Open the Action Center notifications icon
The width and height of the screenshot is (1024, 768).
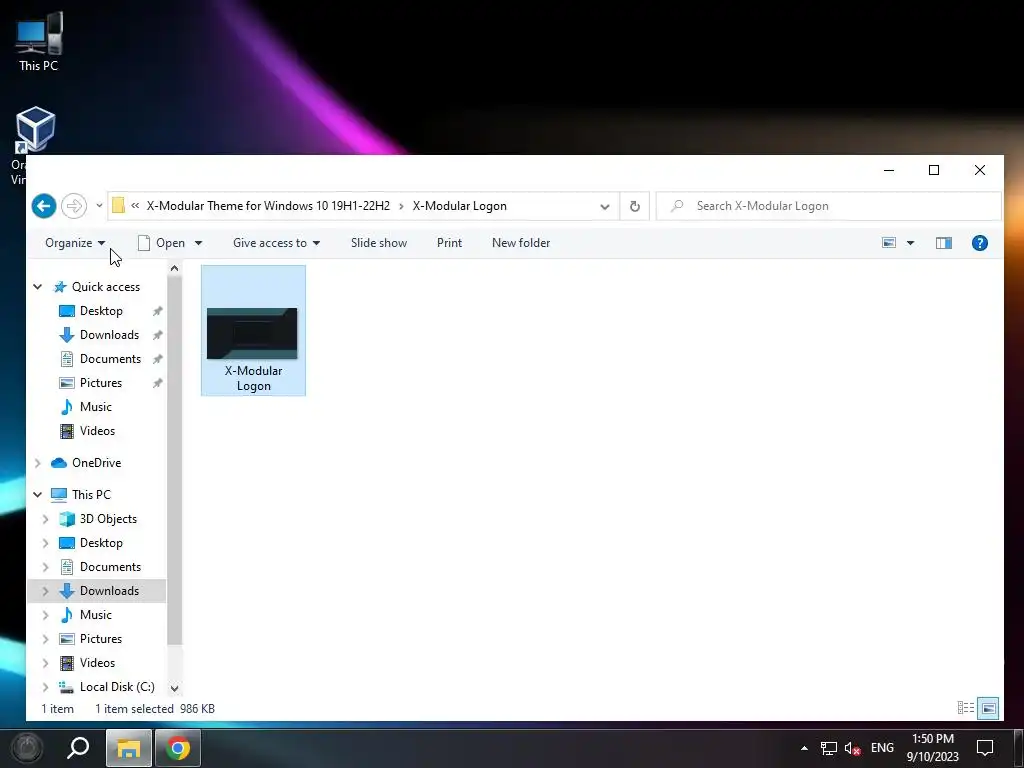click(984, 748)
